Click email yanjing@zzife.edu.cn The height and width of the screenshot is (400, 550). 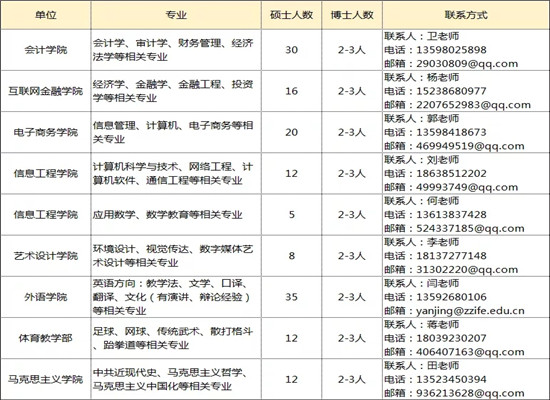470,311
